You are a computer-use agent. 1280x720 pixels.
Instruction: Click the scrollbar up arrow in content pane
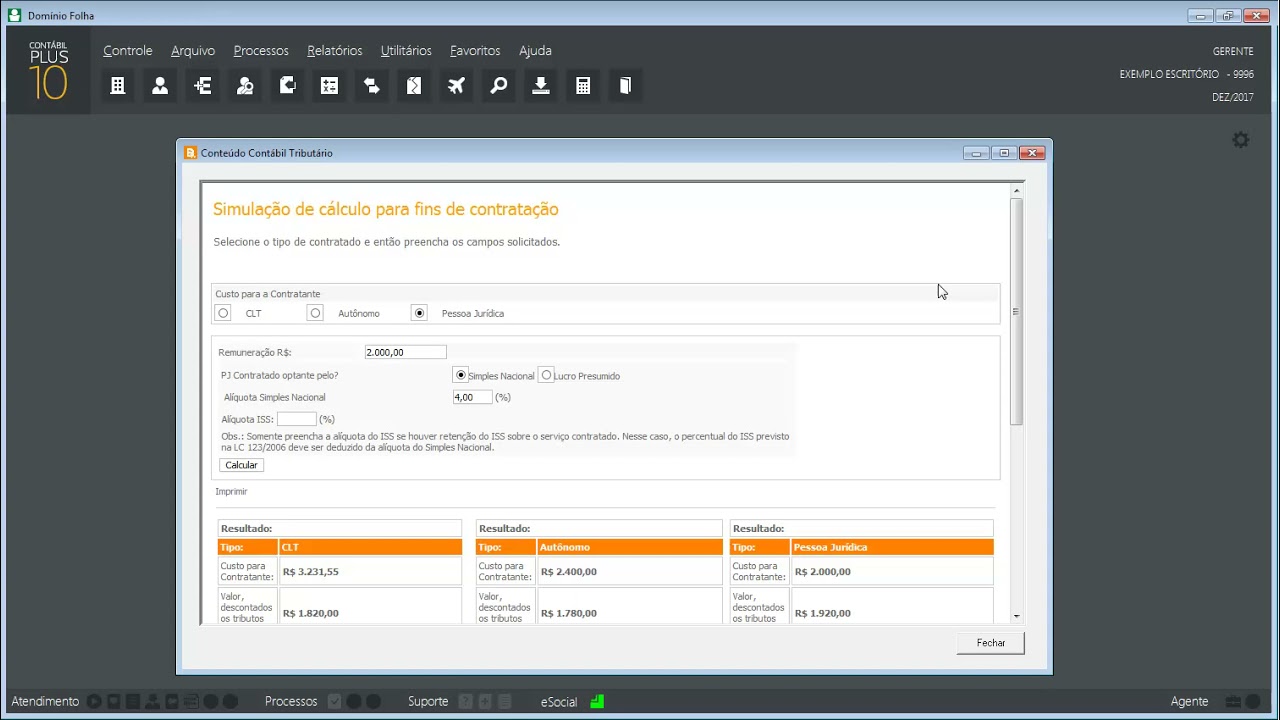click(x=1017, y=191)
